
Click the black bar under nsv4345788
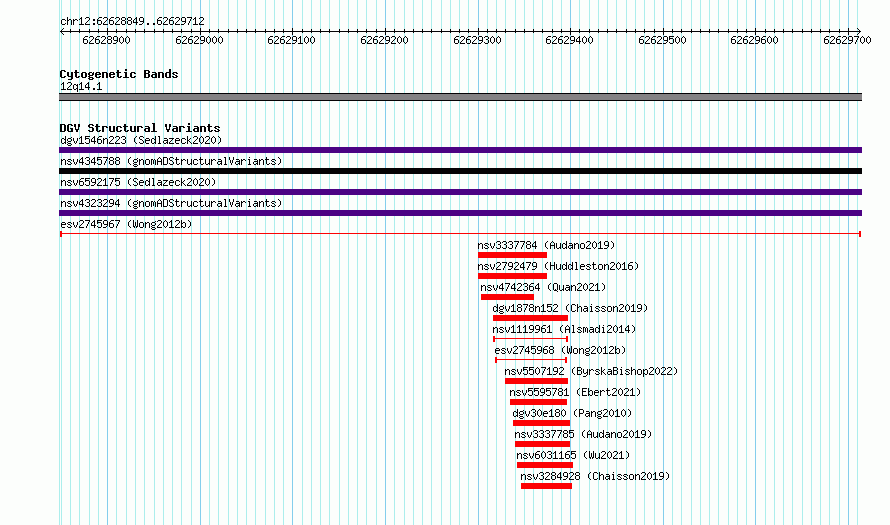pos(460,171)
